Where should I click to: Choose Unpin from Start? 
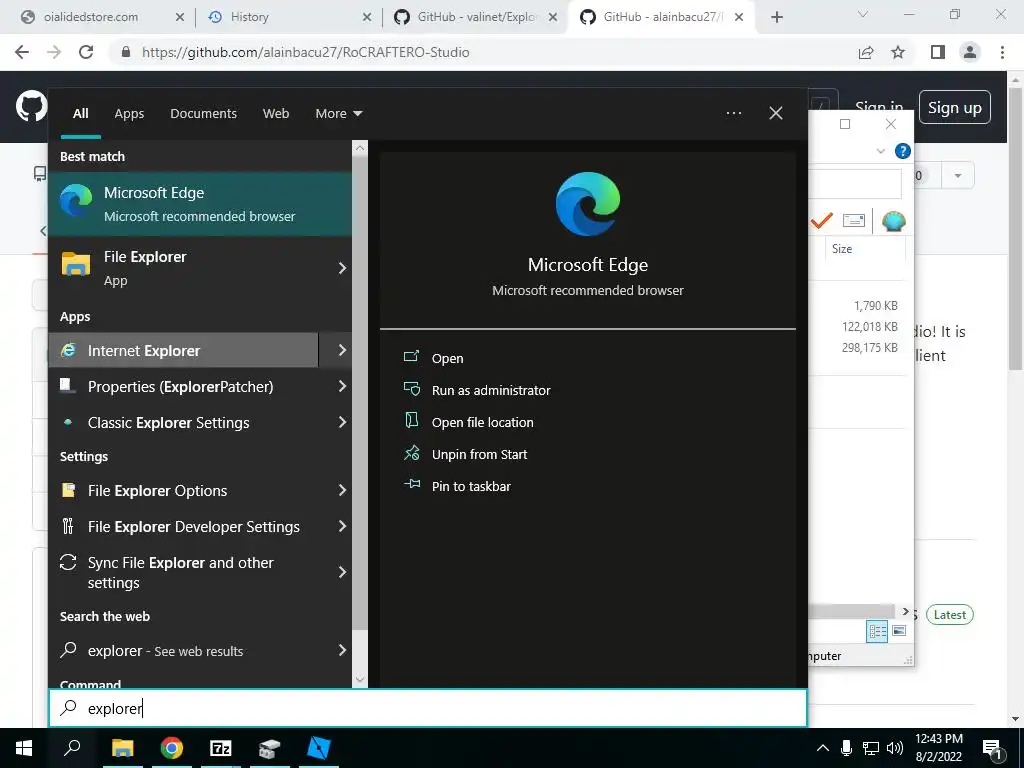point(479,454)
